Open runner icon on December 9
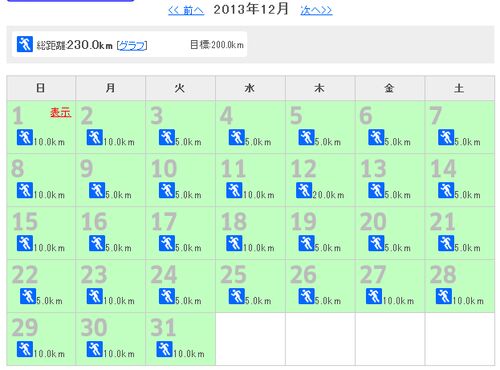The height and width of the screenshot is (370, 500). pos(97,190)
